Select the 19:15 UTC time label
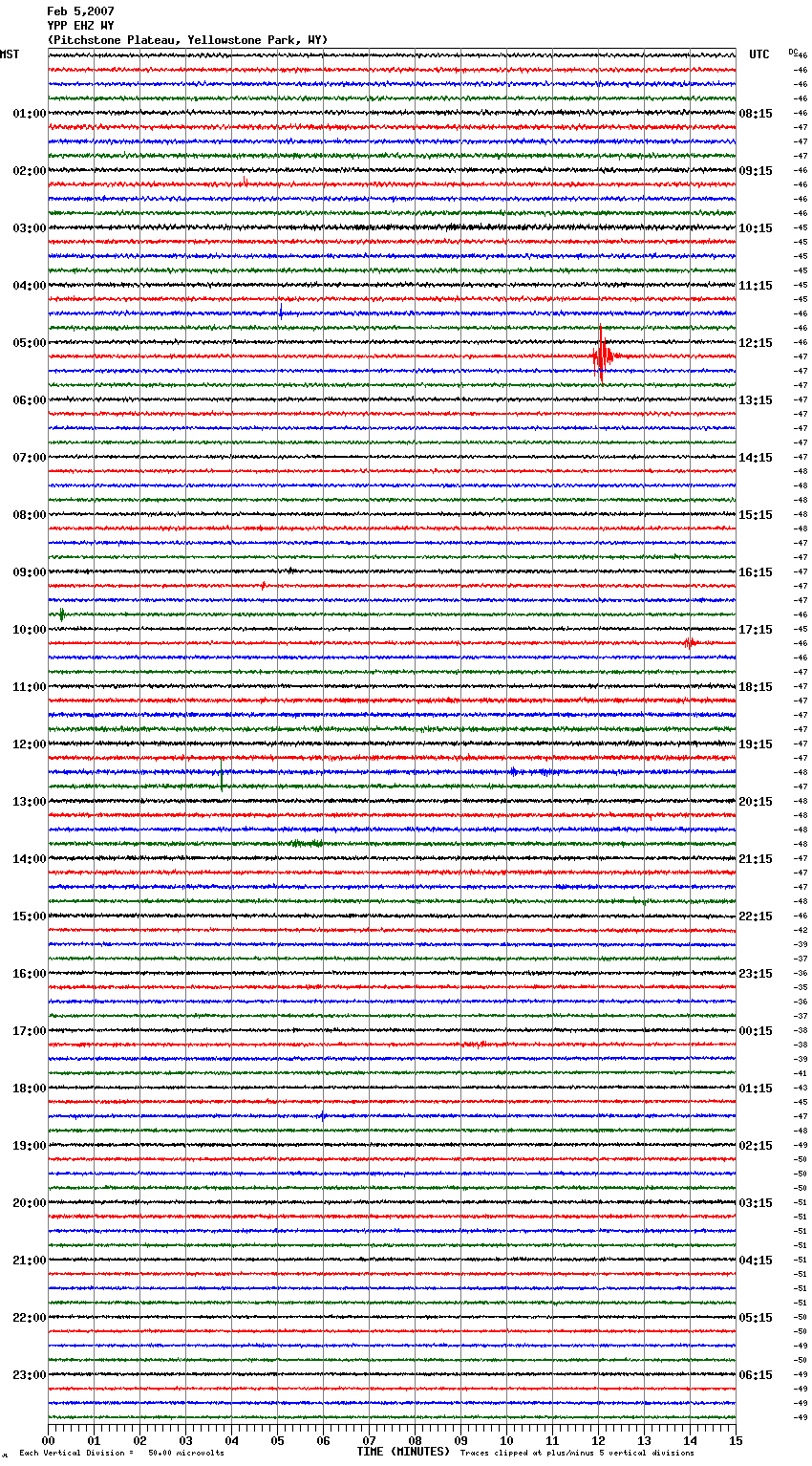This screenshot has height=1466, width=812. (756, 744)
